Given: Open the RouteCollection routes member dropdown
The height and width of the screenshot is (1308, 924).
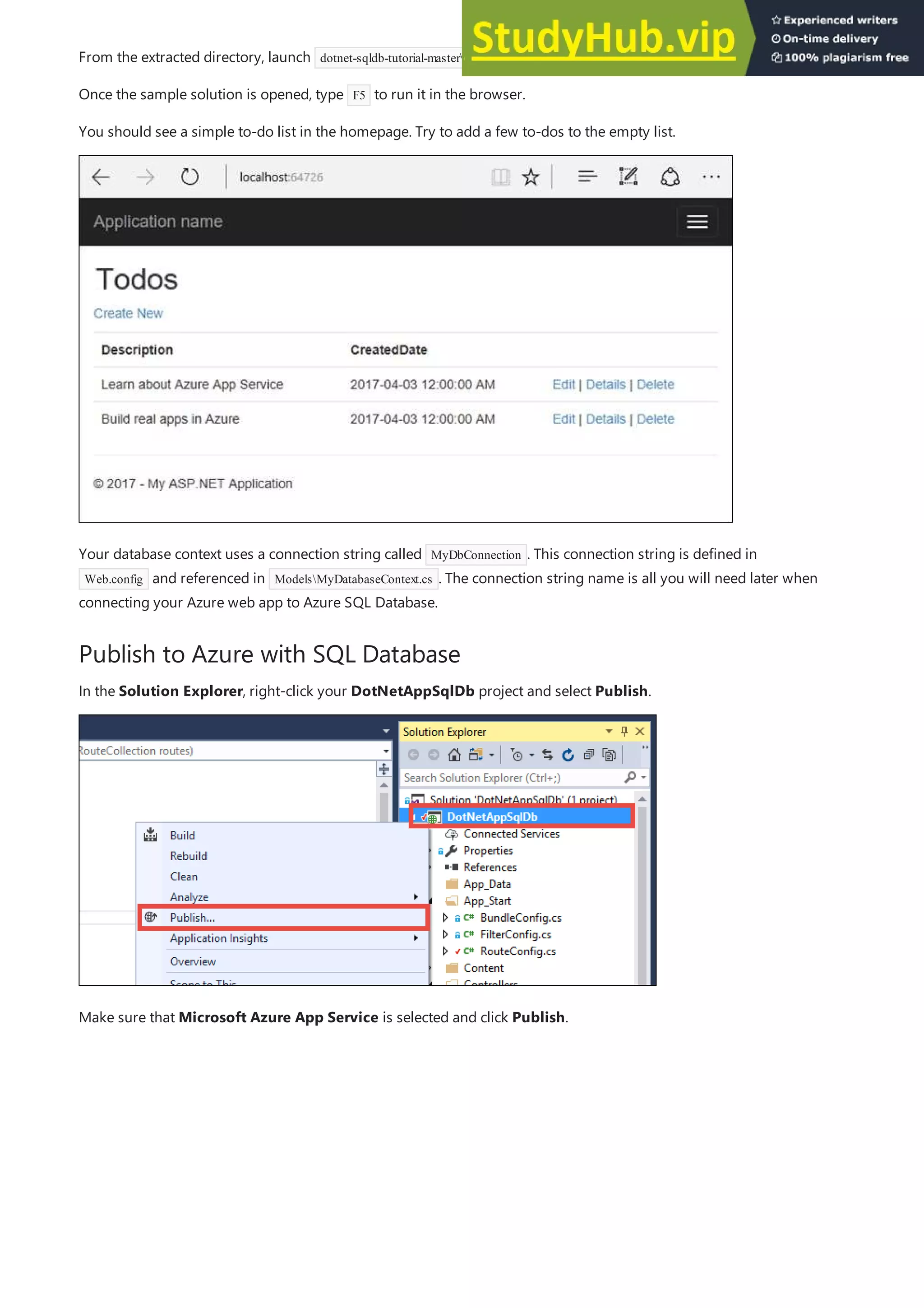Looking at the screenshot, I should [386, 751].
